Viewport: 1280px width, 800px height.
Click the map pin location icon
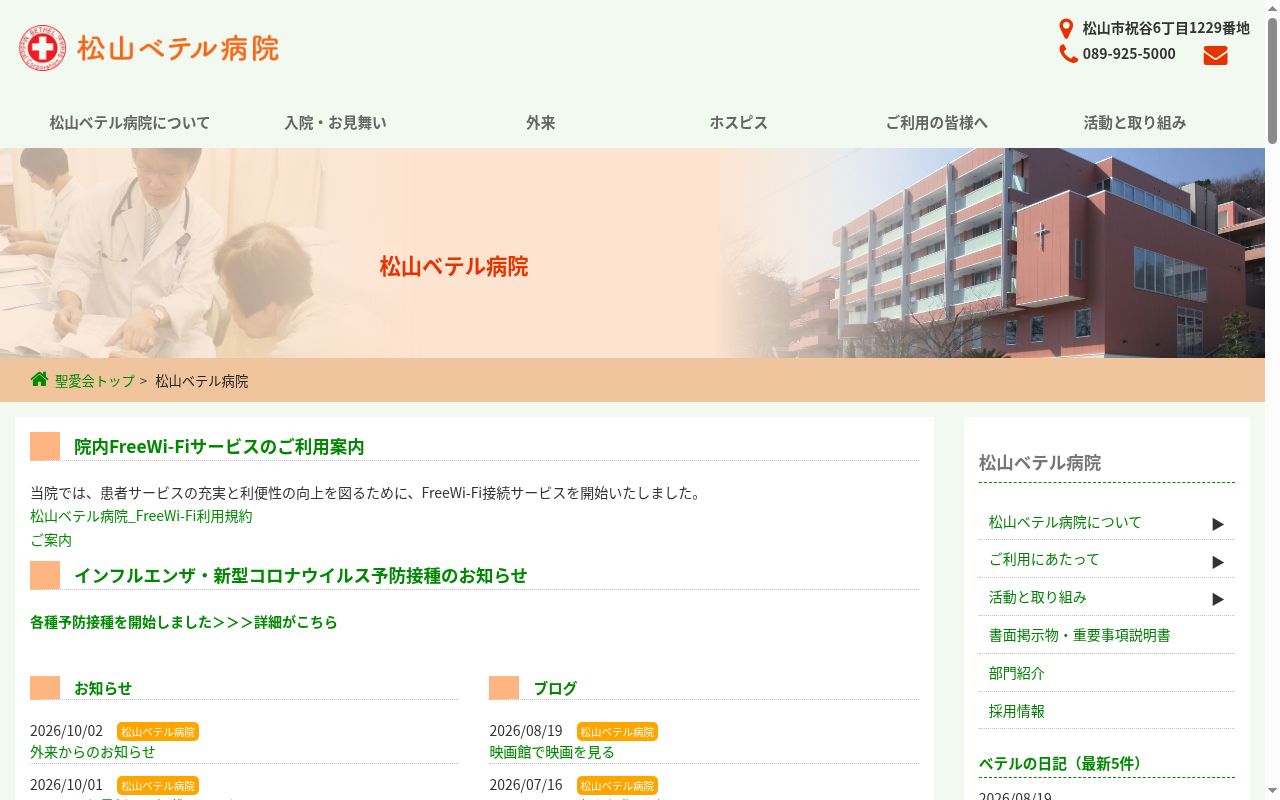(x=1066, y=29)
